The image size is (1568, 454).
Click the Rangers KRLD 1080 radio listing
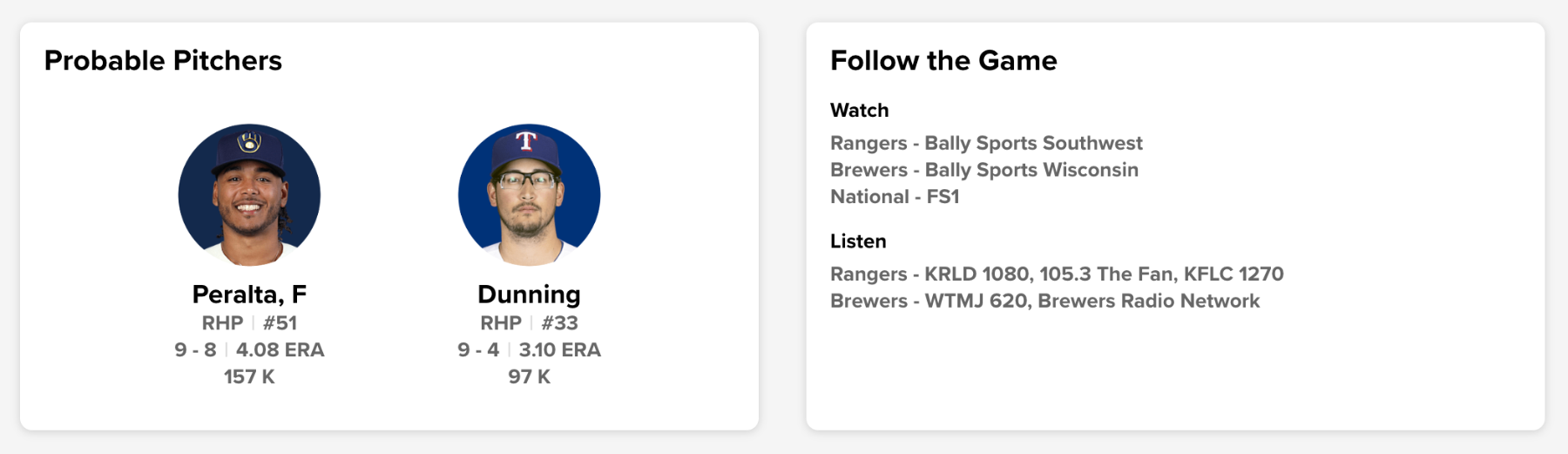coord(1057,274)
